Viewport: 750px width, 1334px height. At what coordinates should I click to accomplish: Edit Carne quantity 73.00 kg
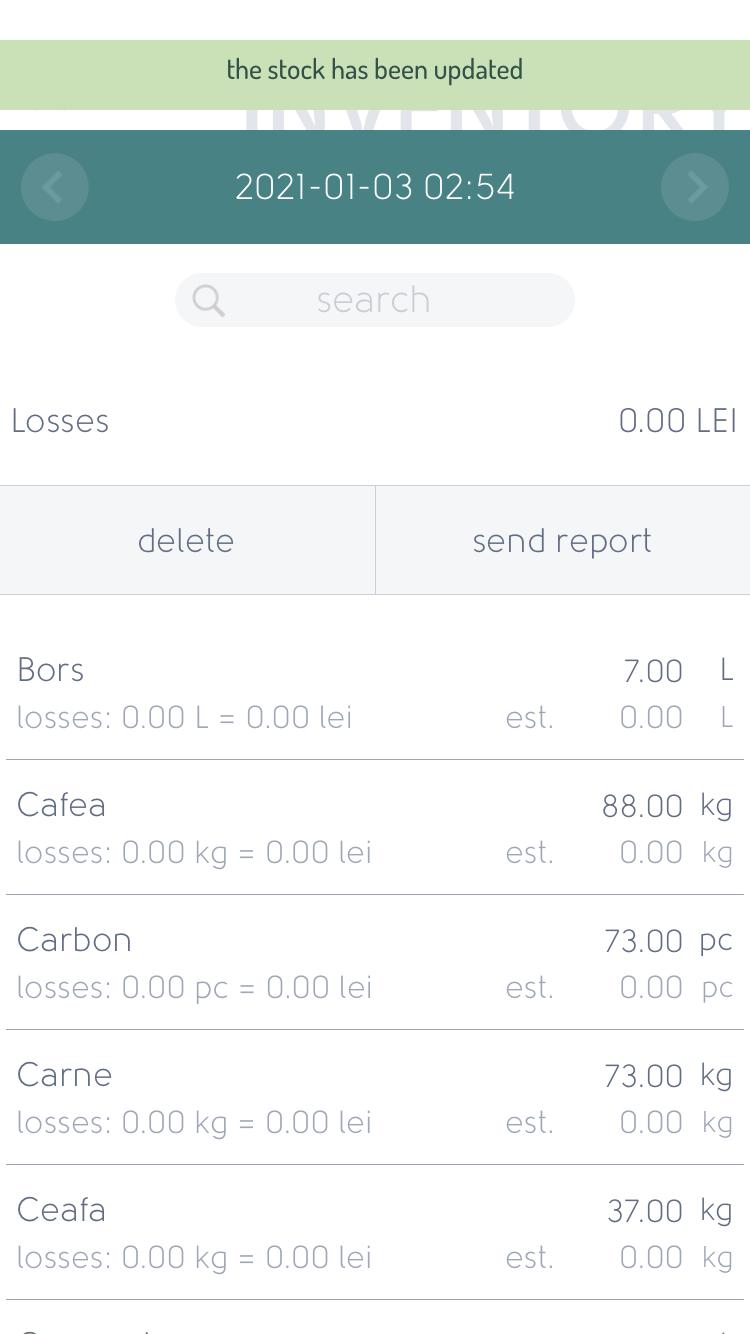click(668, 1076)
